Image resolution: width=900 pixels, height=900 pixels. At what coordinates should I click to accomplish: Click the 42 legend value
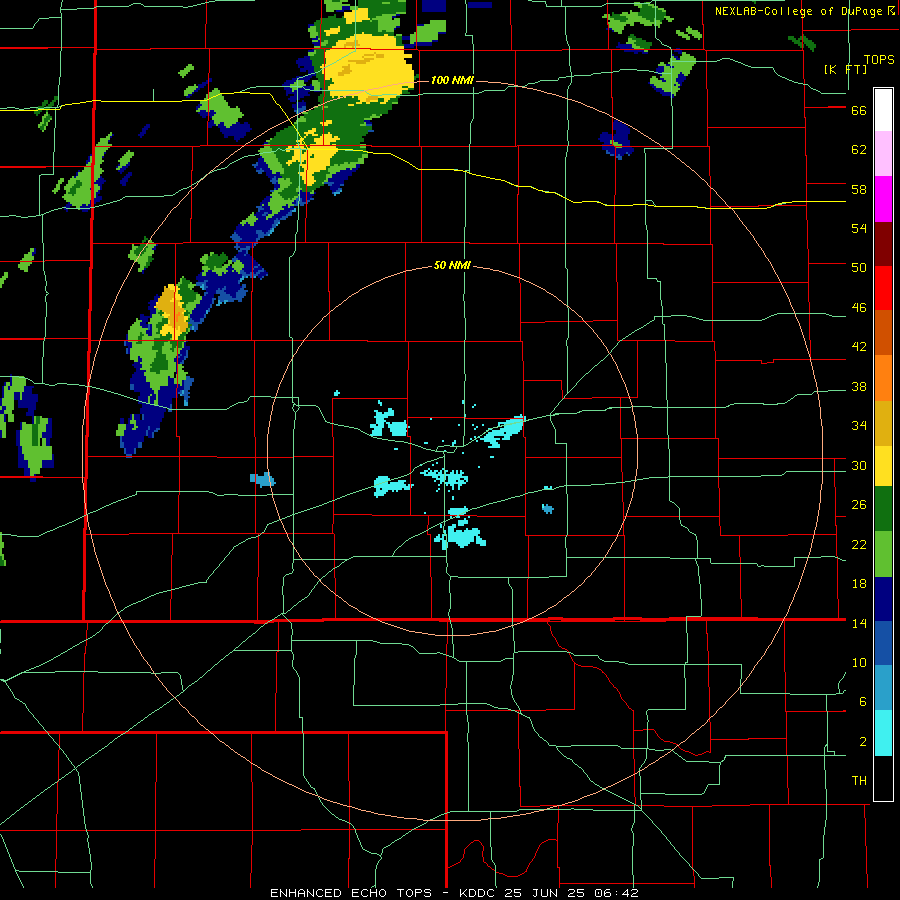click(859, 347)
